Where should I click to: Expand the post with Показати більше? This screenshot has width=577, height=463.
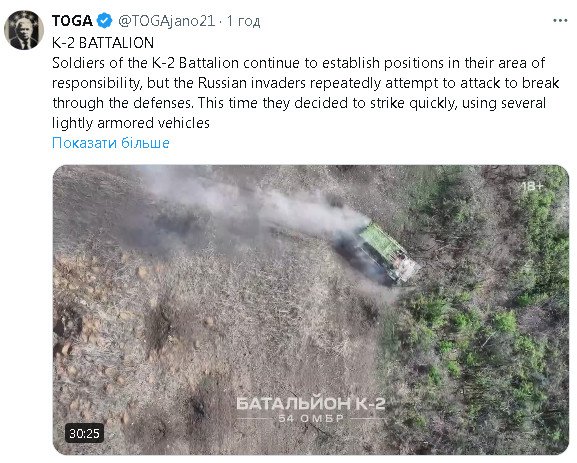tap(111, 143)
